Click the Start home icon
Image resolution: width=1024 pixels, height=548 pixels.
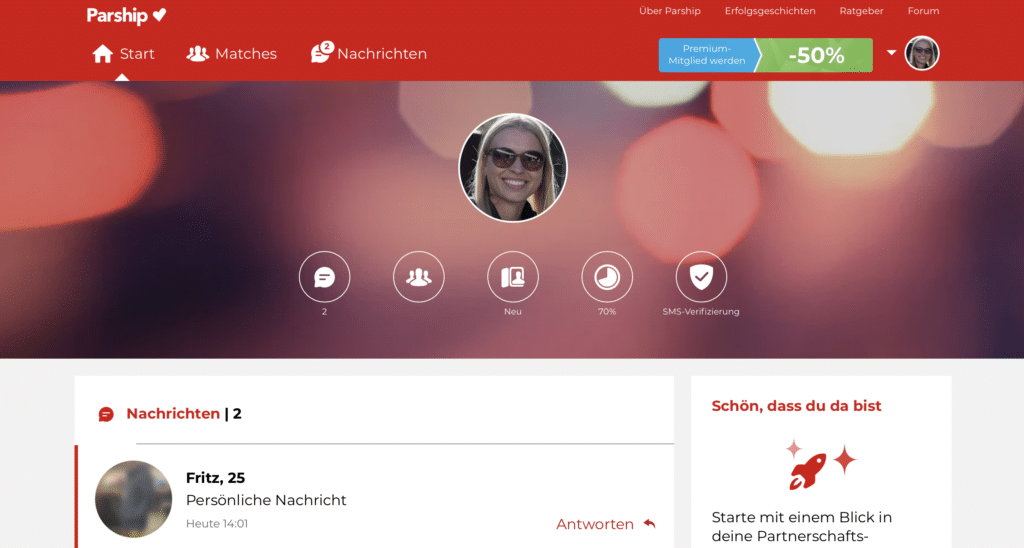103,54
